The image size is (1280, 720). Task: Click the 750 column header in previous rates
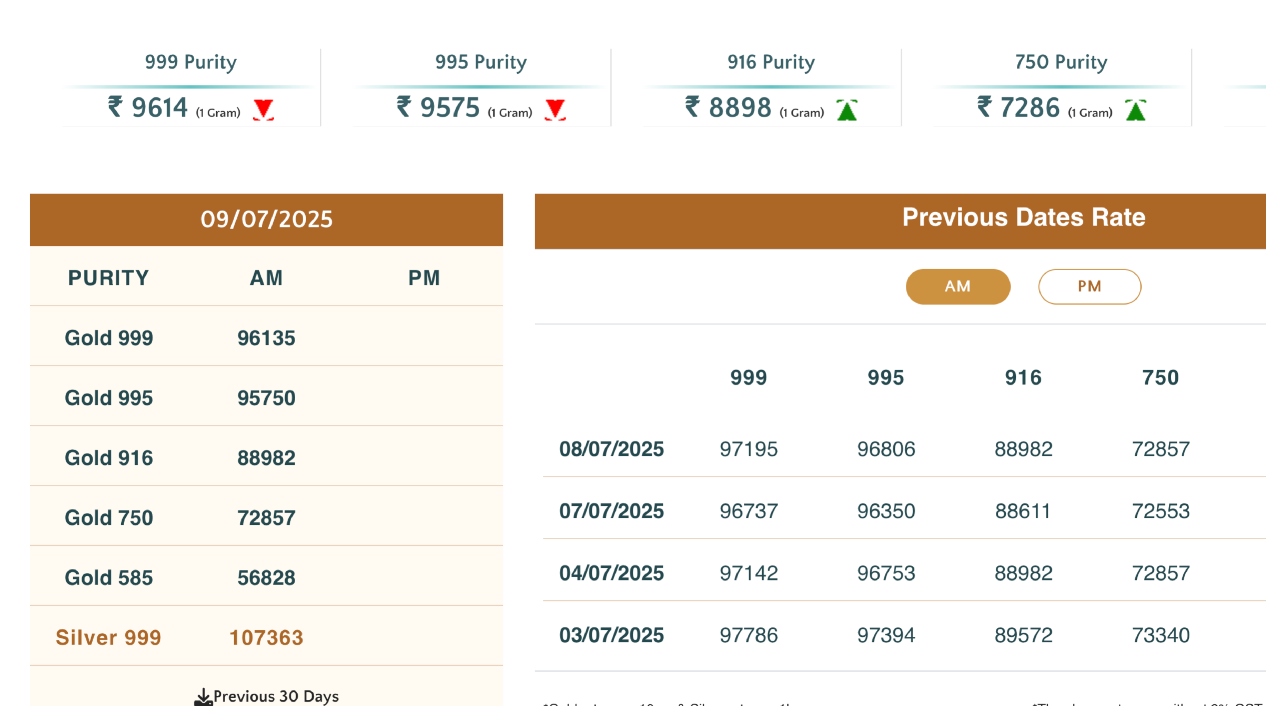coord(1160,378)
